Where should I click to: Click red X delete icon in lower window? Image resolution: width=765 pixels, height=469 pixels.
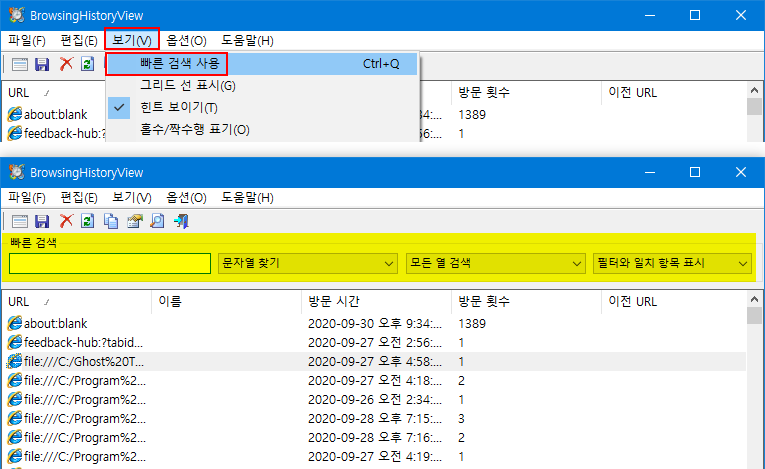pos(66,221)
